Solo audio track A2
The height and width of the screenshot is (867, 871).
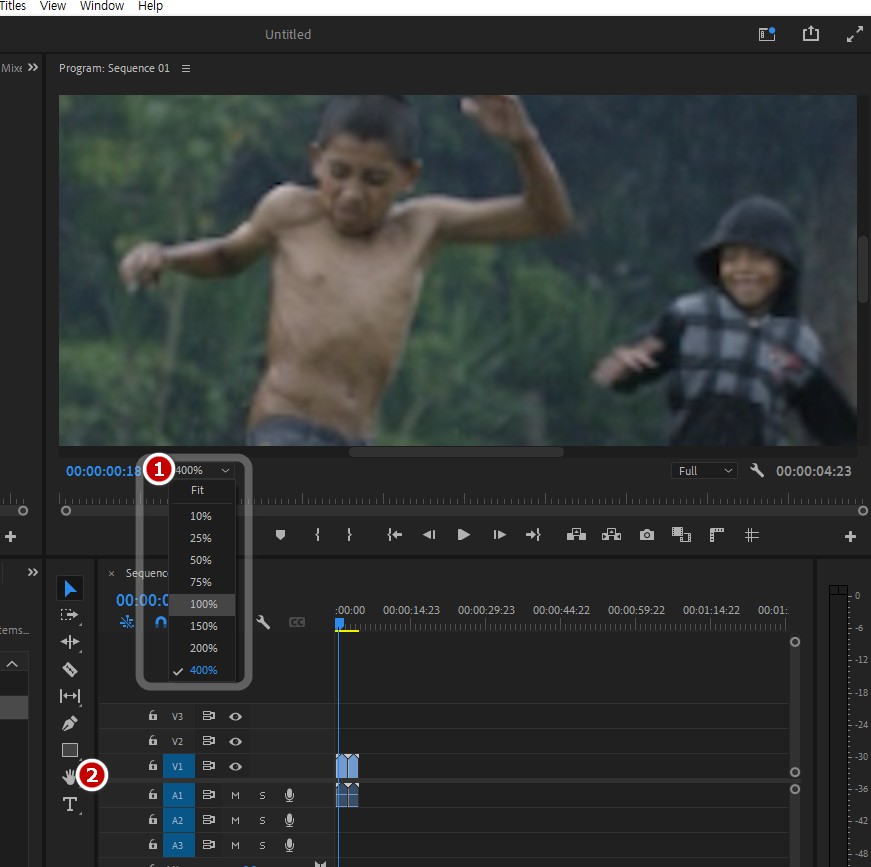[263, 820]
